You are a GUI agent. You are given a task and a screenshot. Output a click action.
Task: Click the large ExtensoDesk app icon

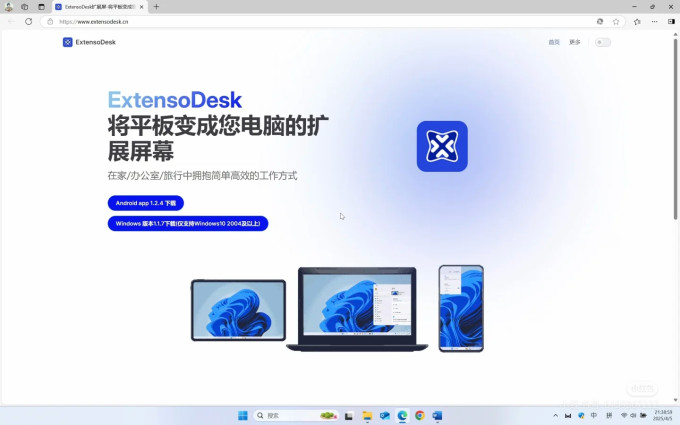coord(442,146)
